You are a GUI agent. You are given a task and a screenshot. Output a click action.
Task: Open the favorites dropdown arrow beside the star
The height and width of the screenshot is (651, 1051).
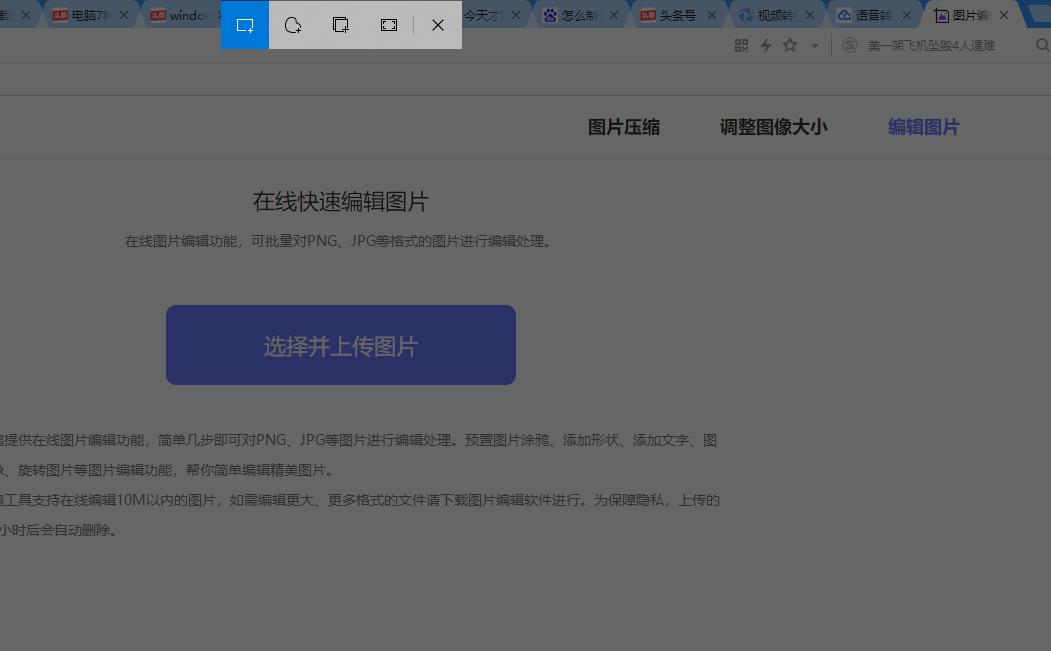point(812,45)
